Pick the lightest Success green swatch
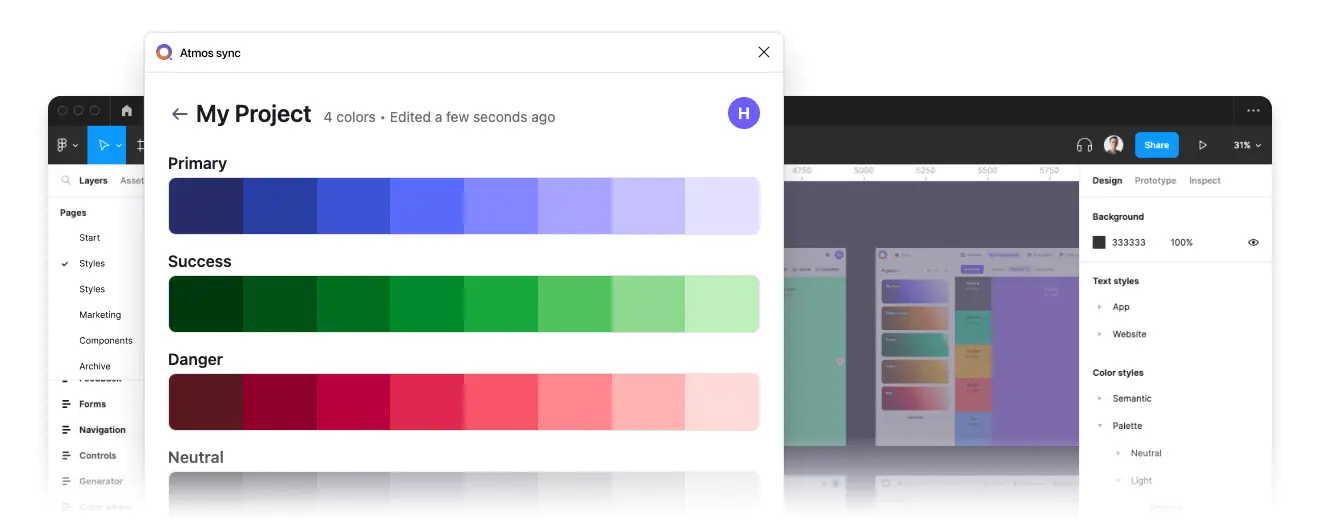The image size is (1320, 520). coord(722,304)
